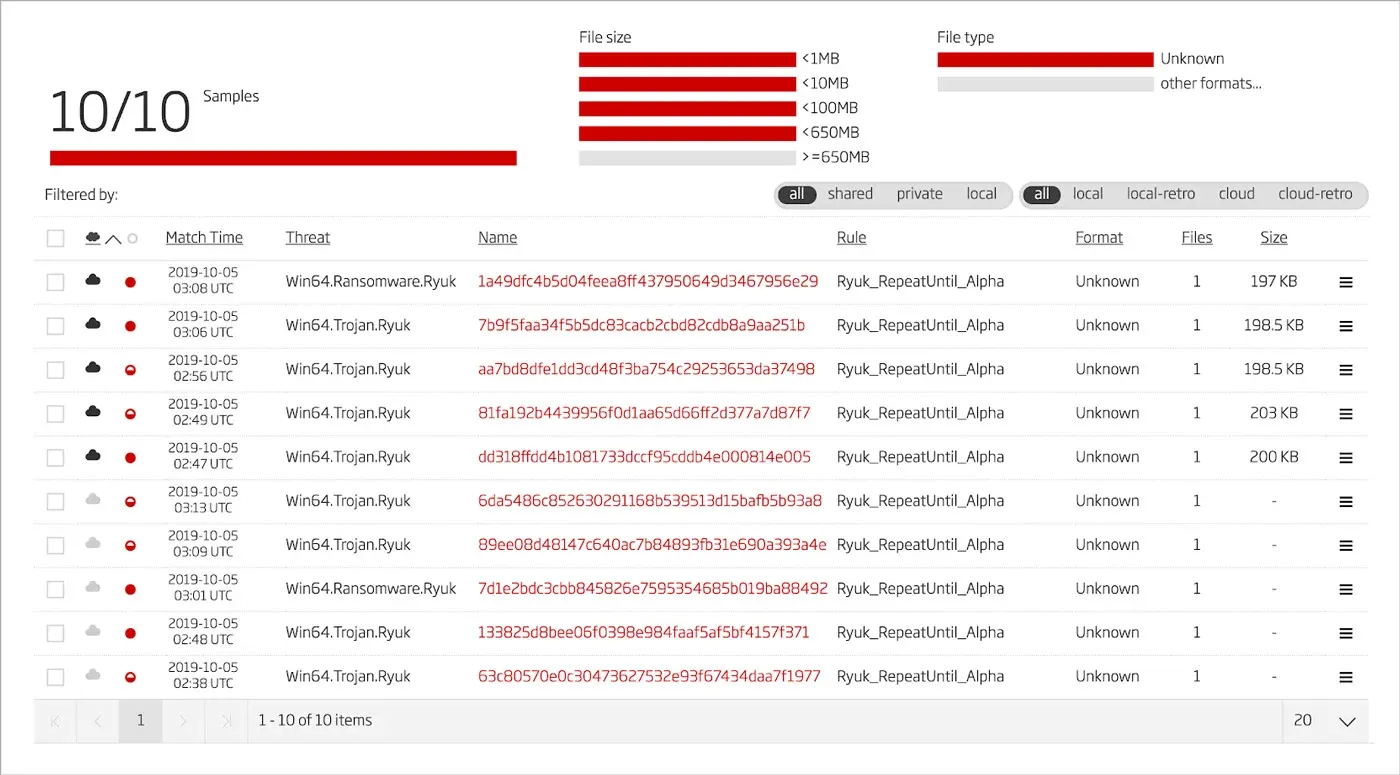Click red status dot in the 03:06 UTC row
The height and width of the screenshot is (775, 1400).
coord(130,326)
